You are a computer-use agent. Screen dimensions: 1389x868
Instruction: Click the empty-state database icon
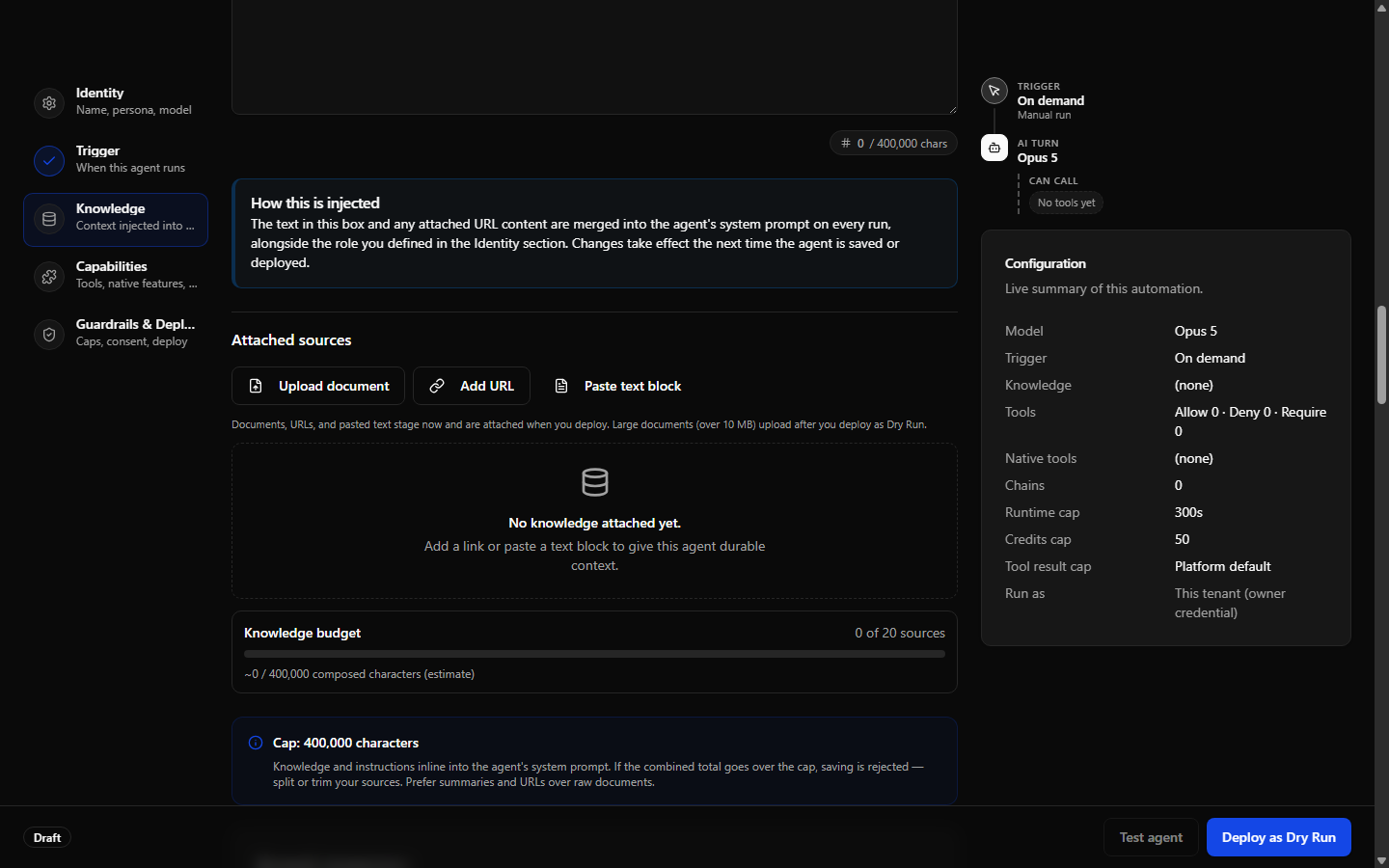click(595, 482)
